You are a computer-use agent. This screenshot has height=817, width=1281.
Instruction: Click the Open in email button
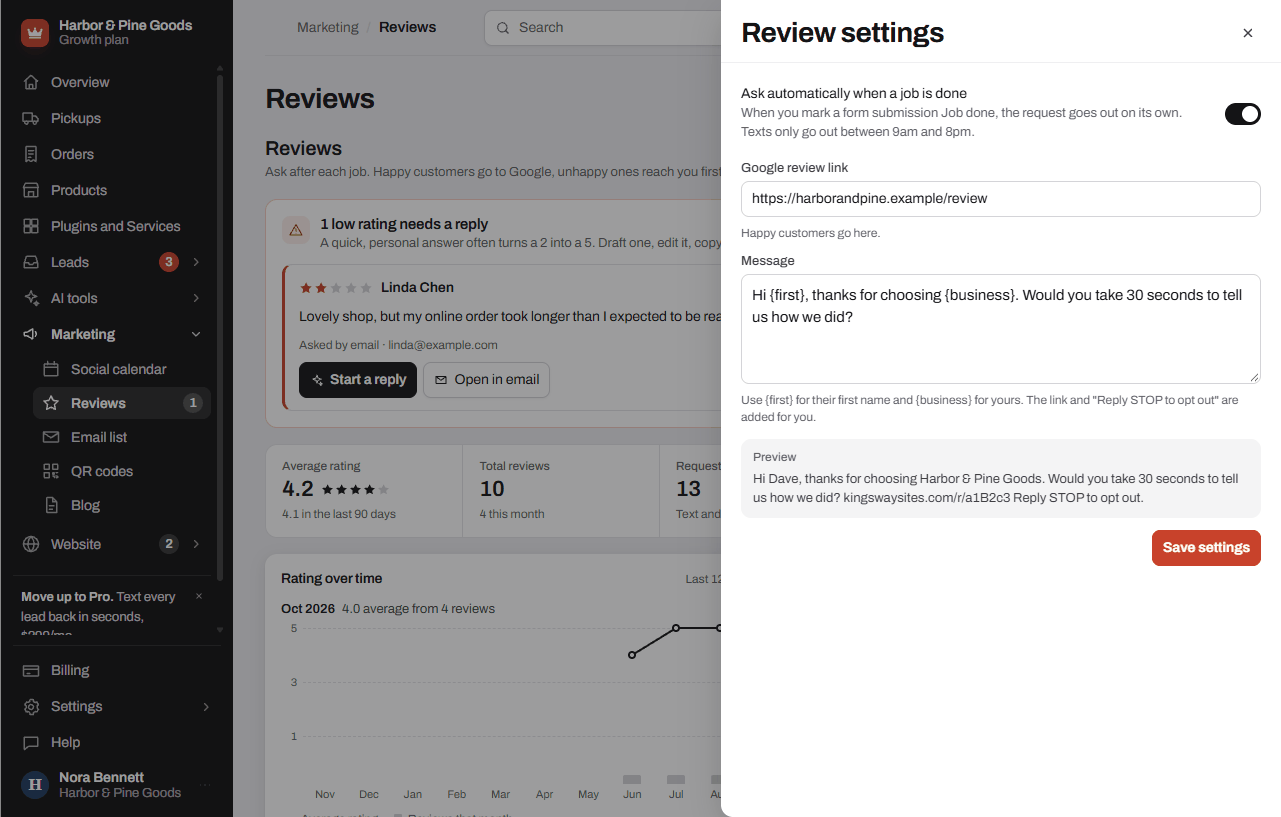click(486, 380)
